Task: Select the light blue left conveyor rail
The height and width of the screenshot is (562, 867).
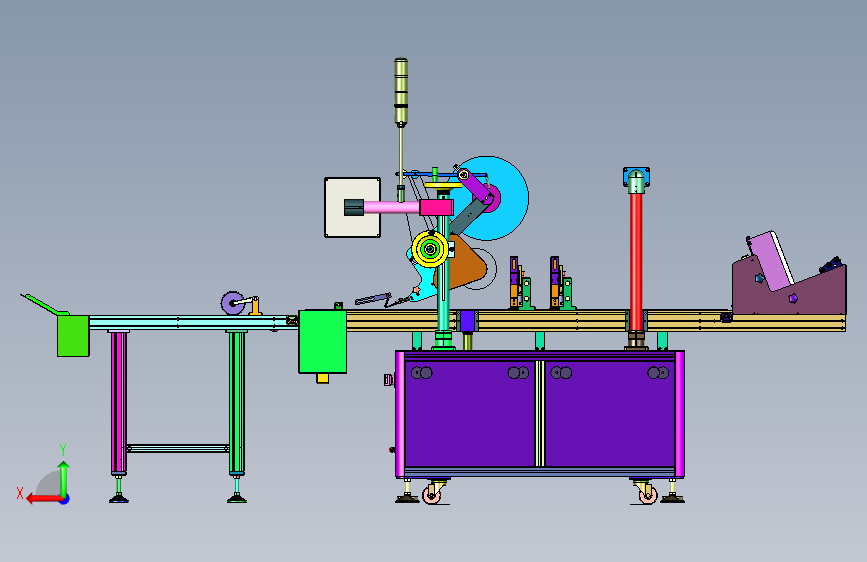Action: click(x=194, y=322)
